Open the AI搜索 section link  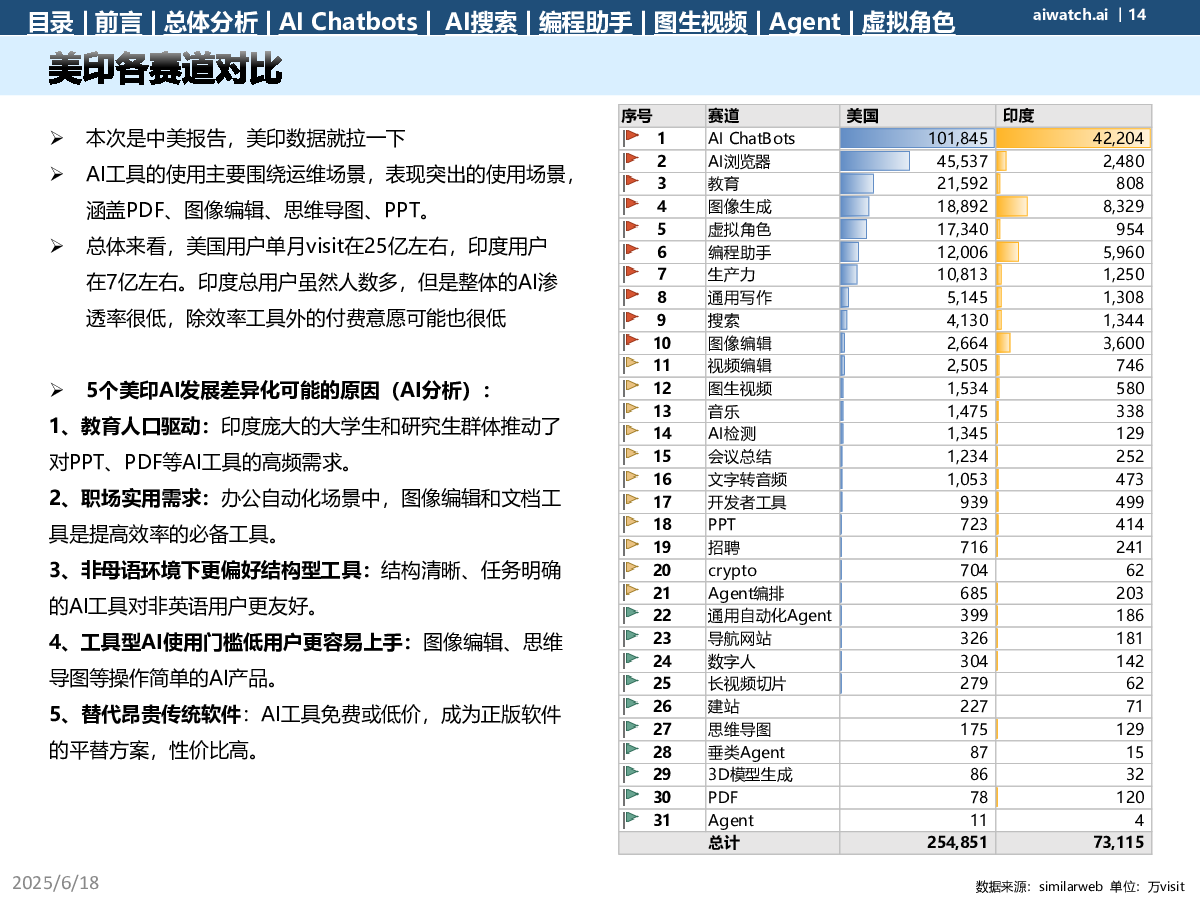click(481, 21)
